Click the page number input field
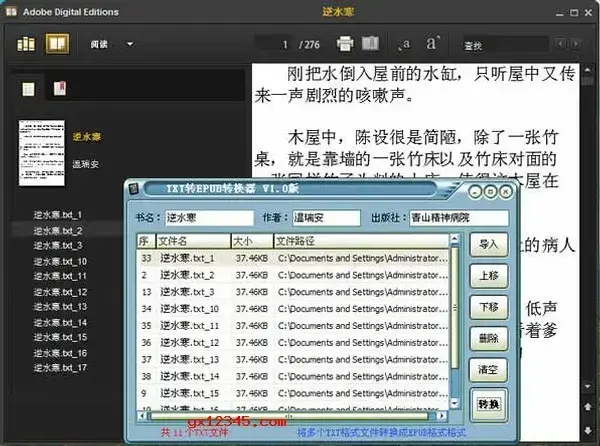This screenshot has width=600, height=446. (x=274, y=44)
